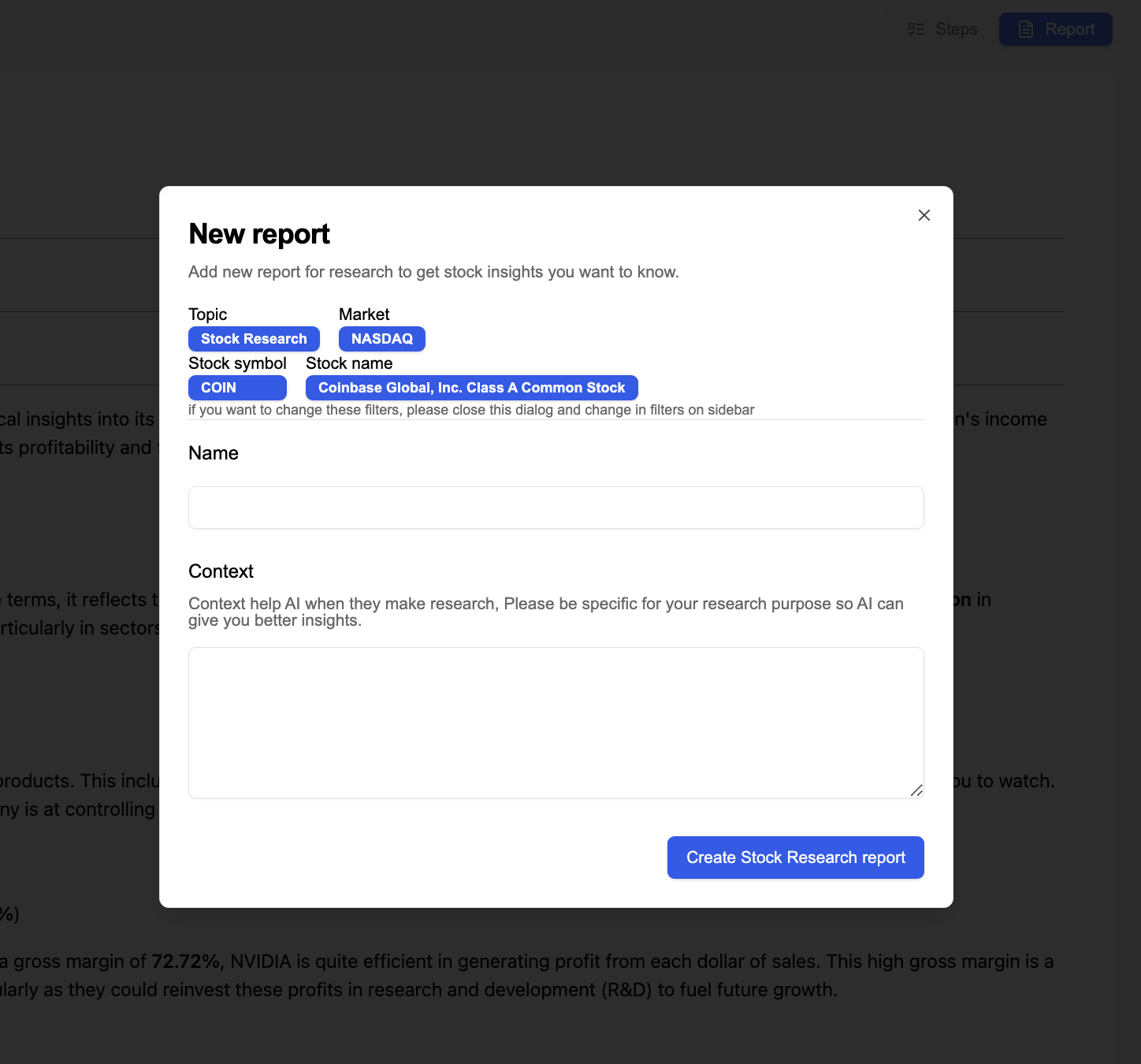Click the Market label

tap(364, 314)
